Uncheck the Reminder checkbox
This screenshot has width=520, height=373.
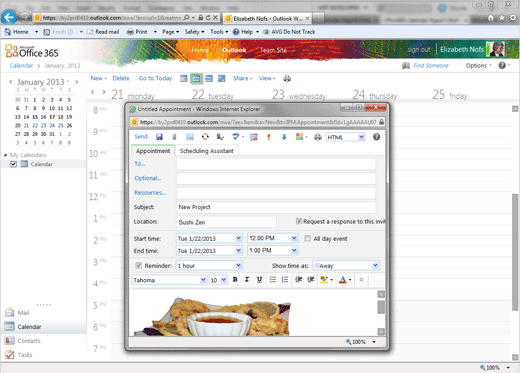[x=138, y=265]
